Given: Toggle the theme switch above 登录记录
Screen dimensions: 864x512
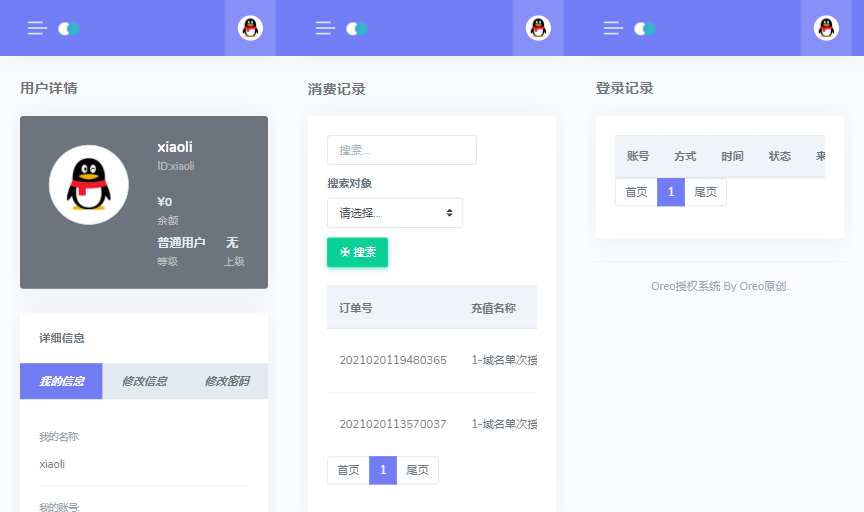Looking at the screenshot, I should [x=645, y=28].
